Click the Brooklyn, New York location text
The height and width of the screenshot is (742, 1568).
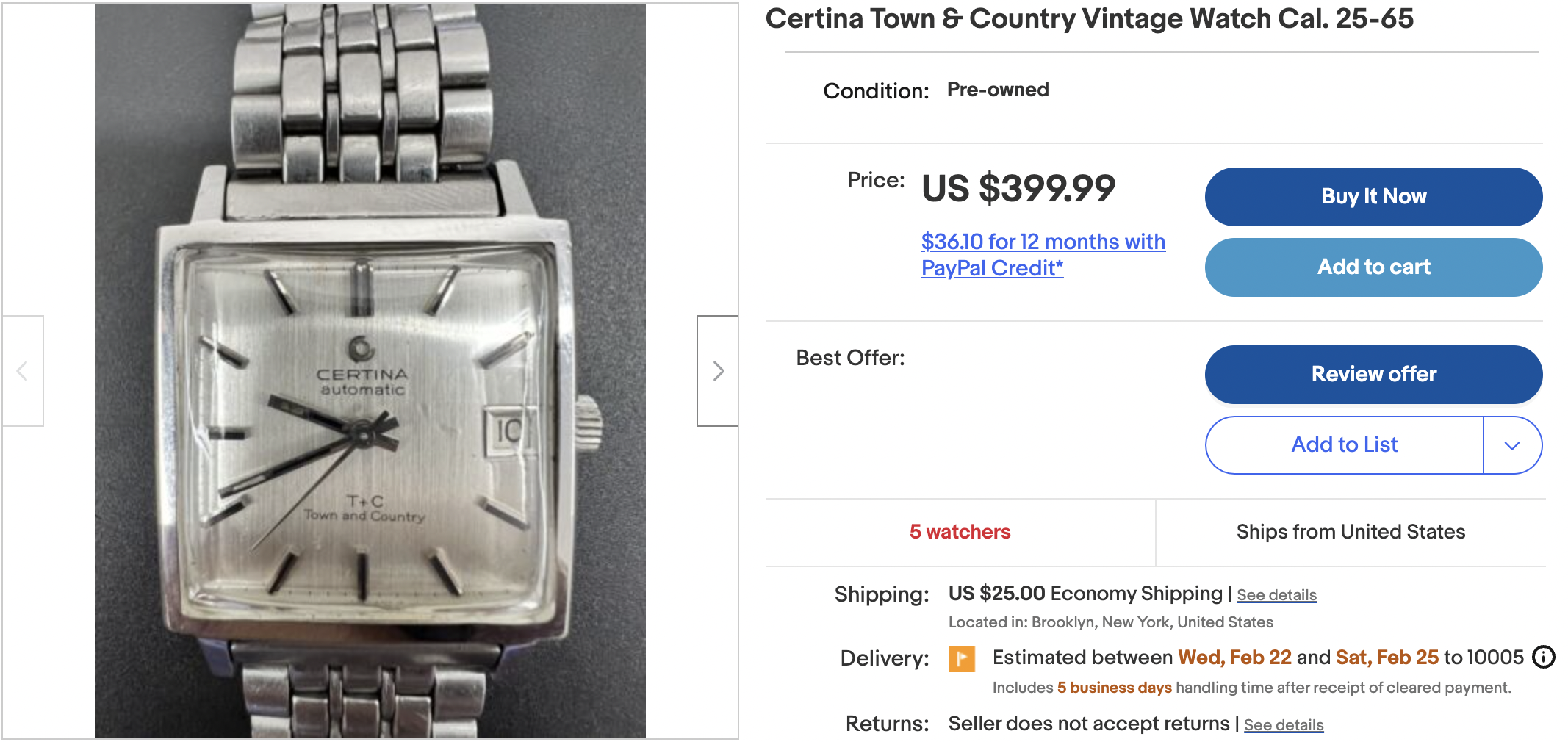click(x=1151, y=622)
